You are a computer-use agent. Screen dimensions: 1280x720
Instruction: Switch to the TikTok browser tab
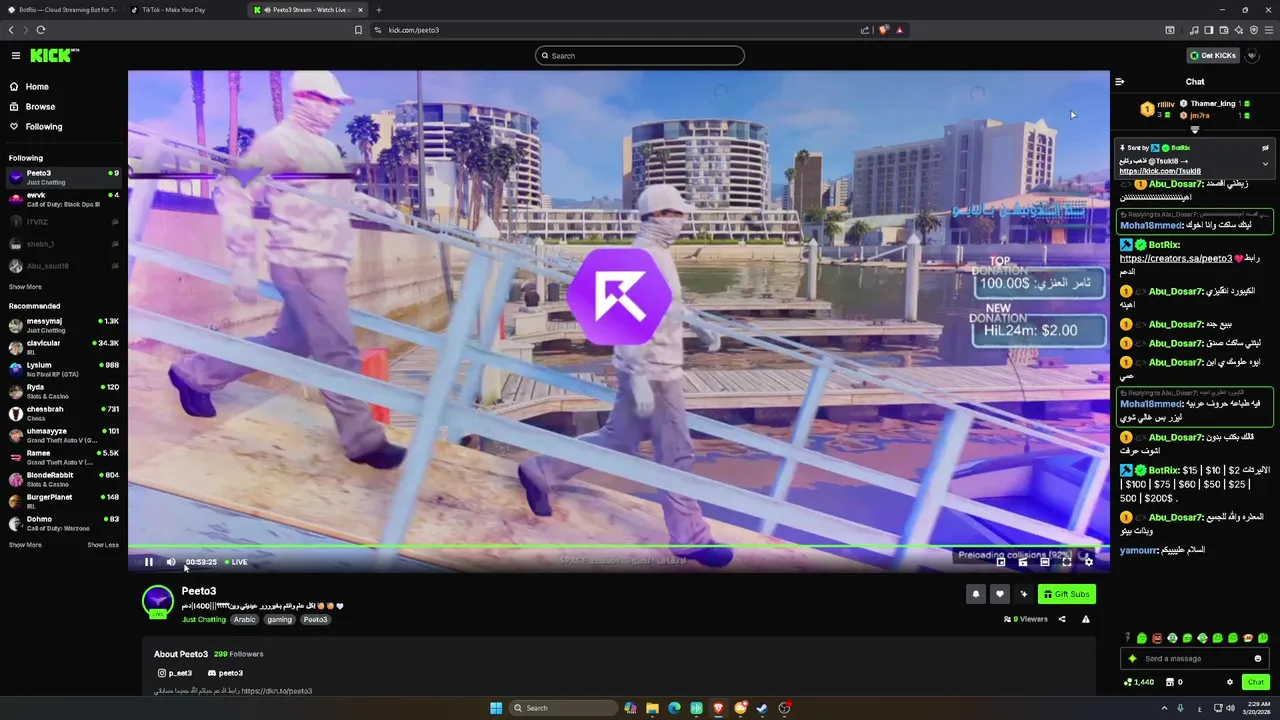click(185, 10)
